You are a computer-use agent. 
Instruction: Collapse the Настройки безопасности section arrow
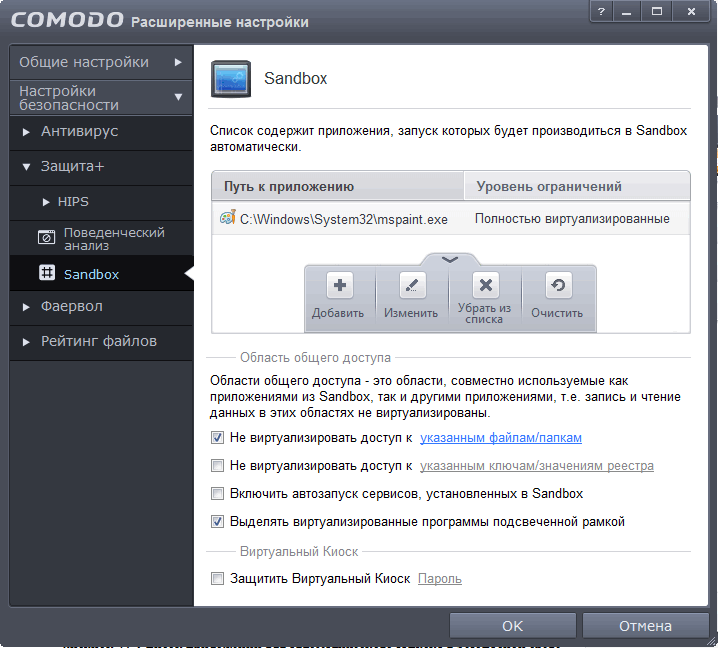[179, 97]
